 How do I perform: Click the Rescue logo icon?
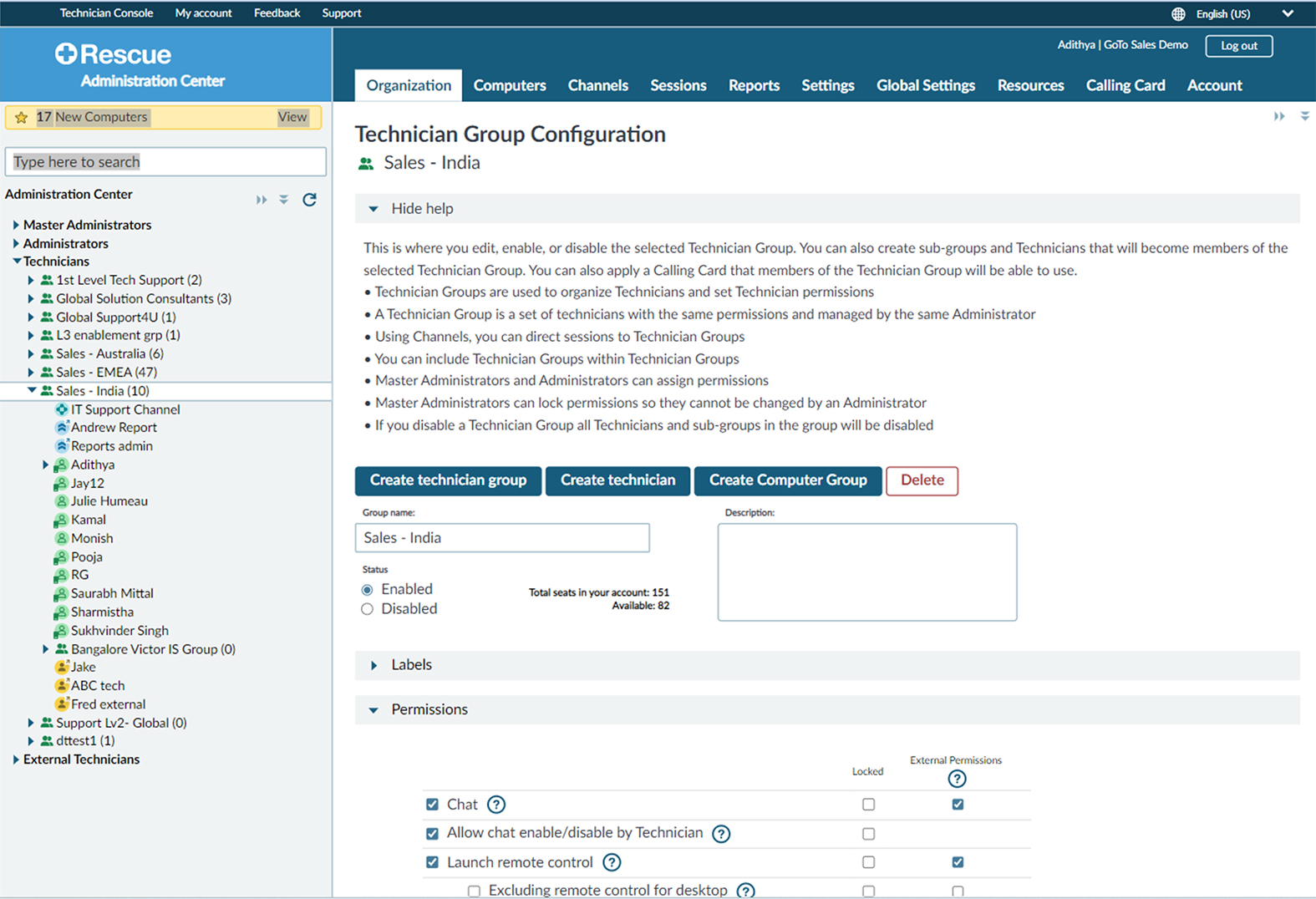click(x=66, y=54)
